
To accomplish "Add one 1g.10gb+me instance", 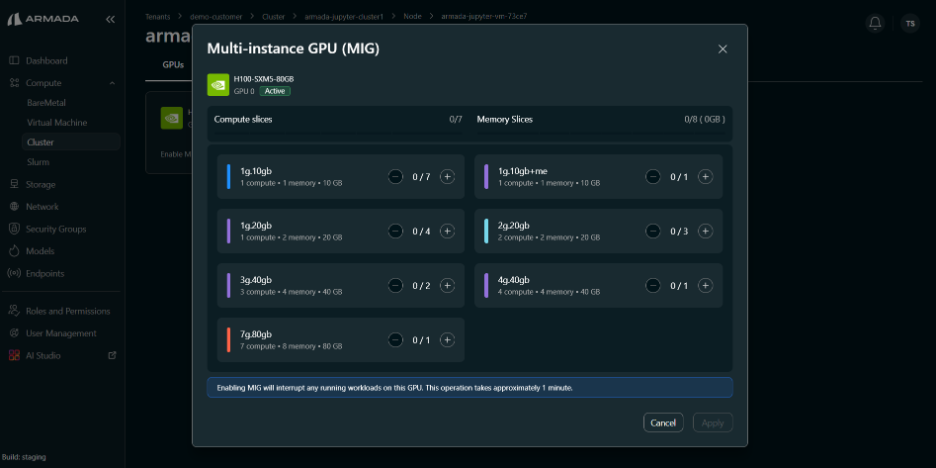I will point(705,177).
